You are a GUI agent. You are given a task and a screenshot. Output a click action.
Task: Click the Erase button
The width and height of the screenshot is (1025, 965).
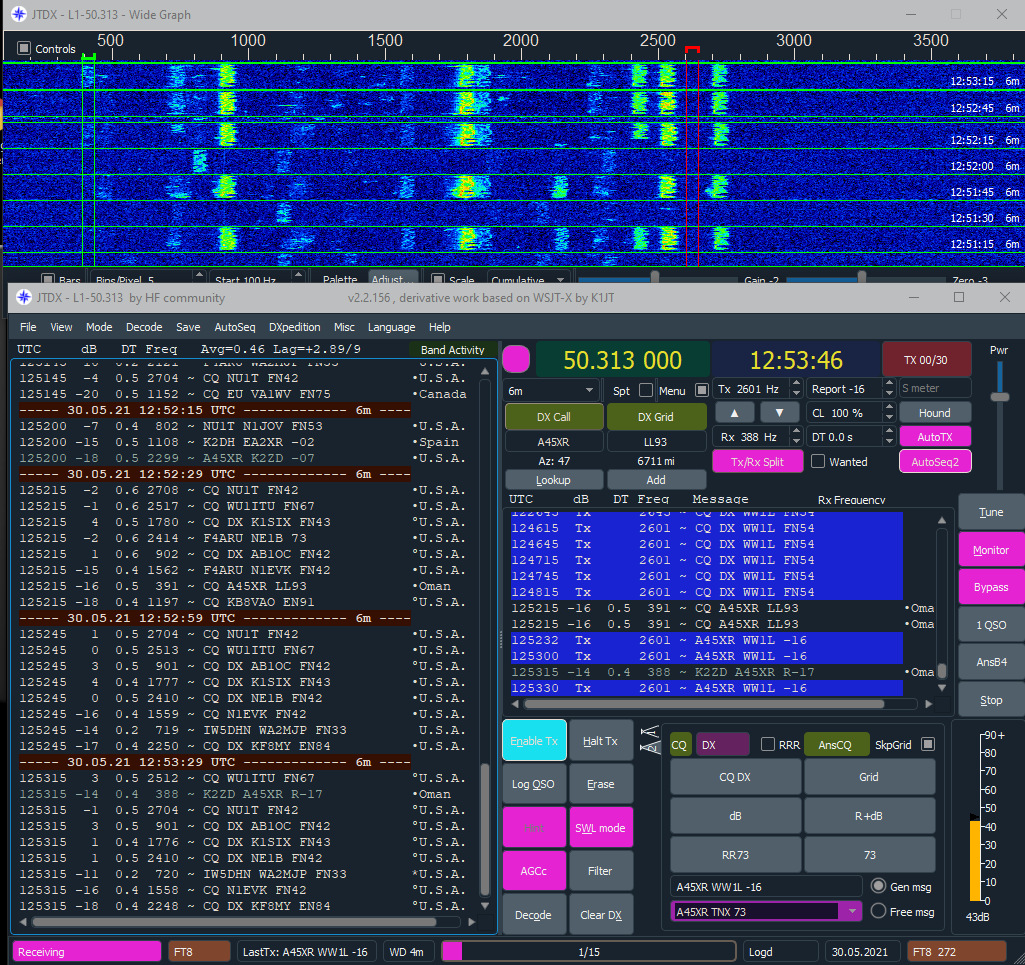click(600, 784)
